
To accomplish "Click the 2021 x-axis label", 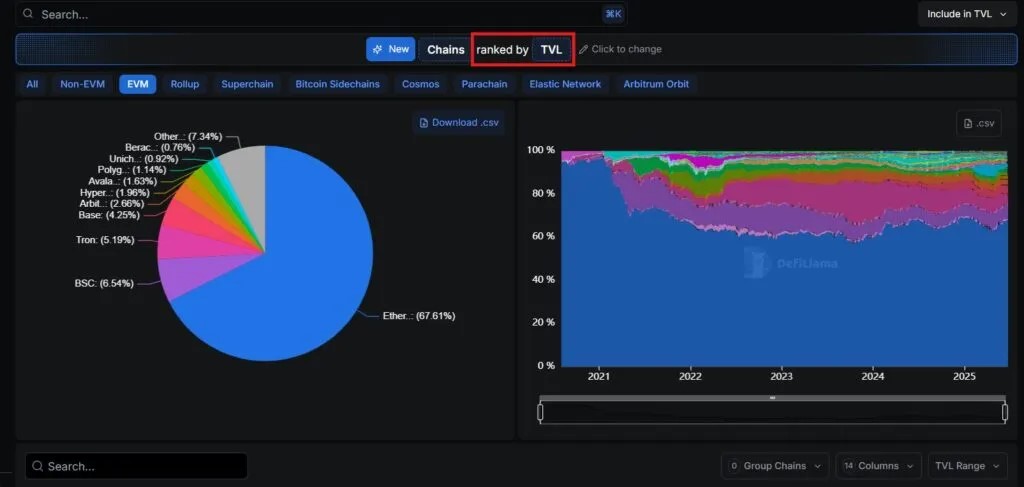I will 598,377.
